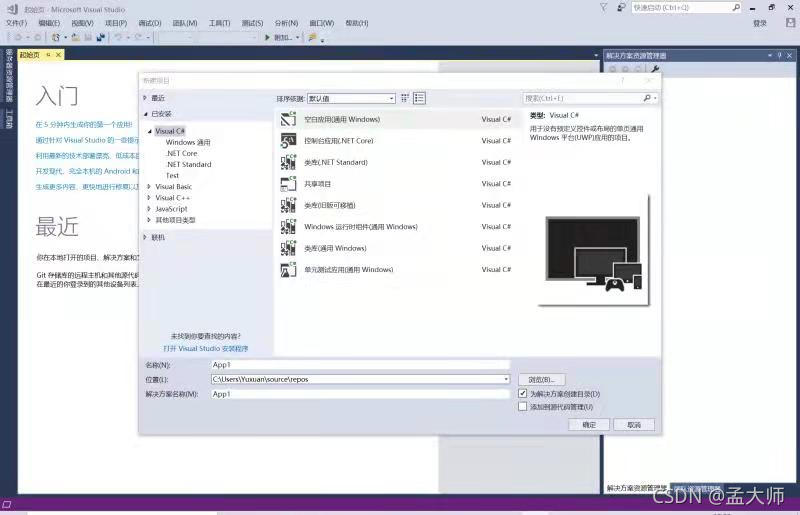800x515 pixels.
Task: Select the 类库(.NET Standard) template icon
Action: 288,162
